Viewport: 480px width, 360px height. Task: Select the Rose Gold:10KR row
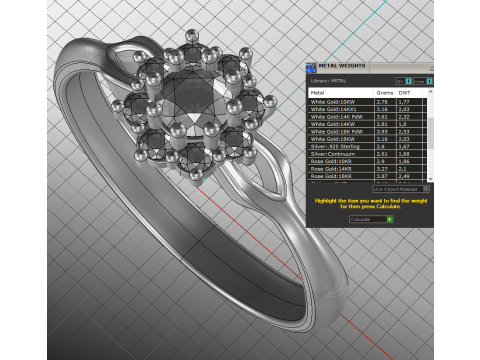[x=367, y=161]
